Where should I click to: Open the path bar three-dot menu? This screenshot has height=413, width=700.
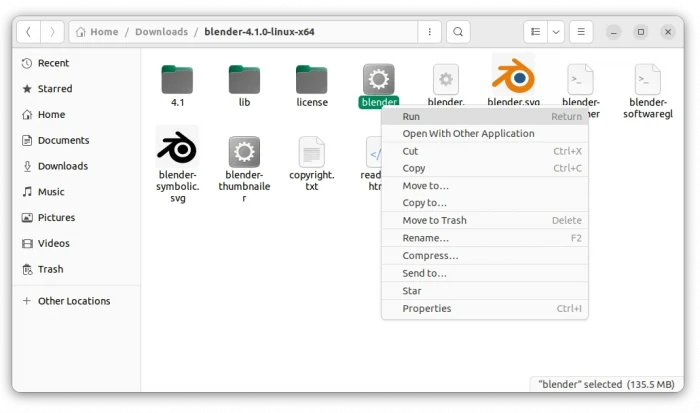point(430,32)
